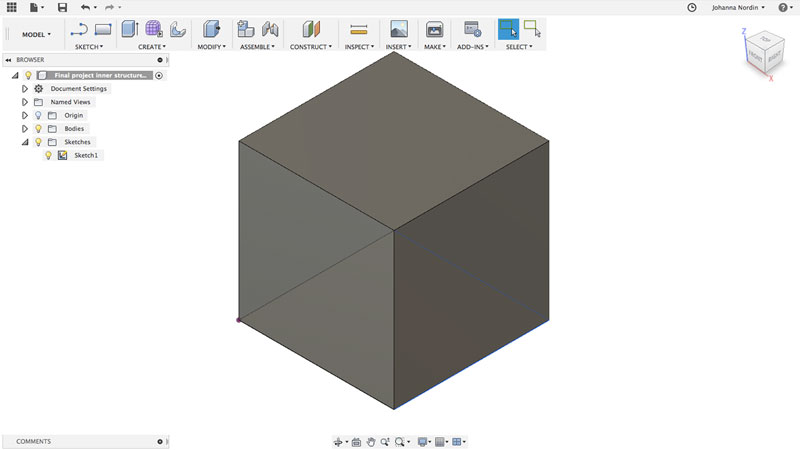
Task: Select the Make 3D print icon
Action: click(x=434, y=29)
